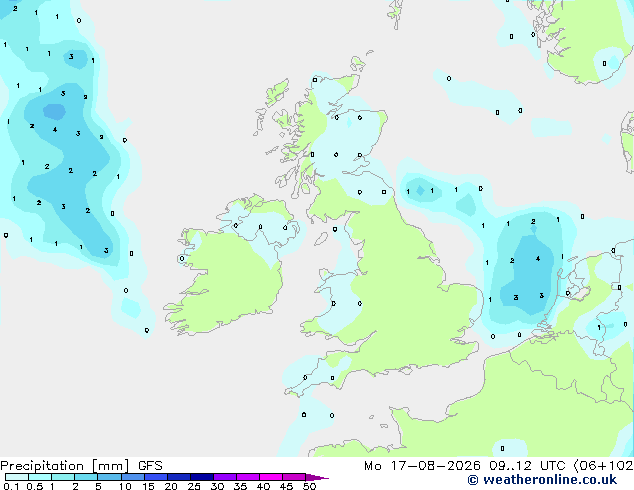Click the '50' legend scale label
The height and width of the screenshot is (490, 634).
[309, 486]
